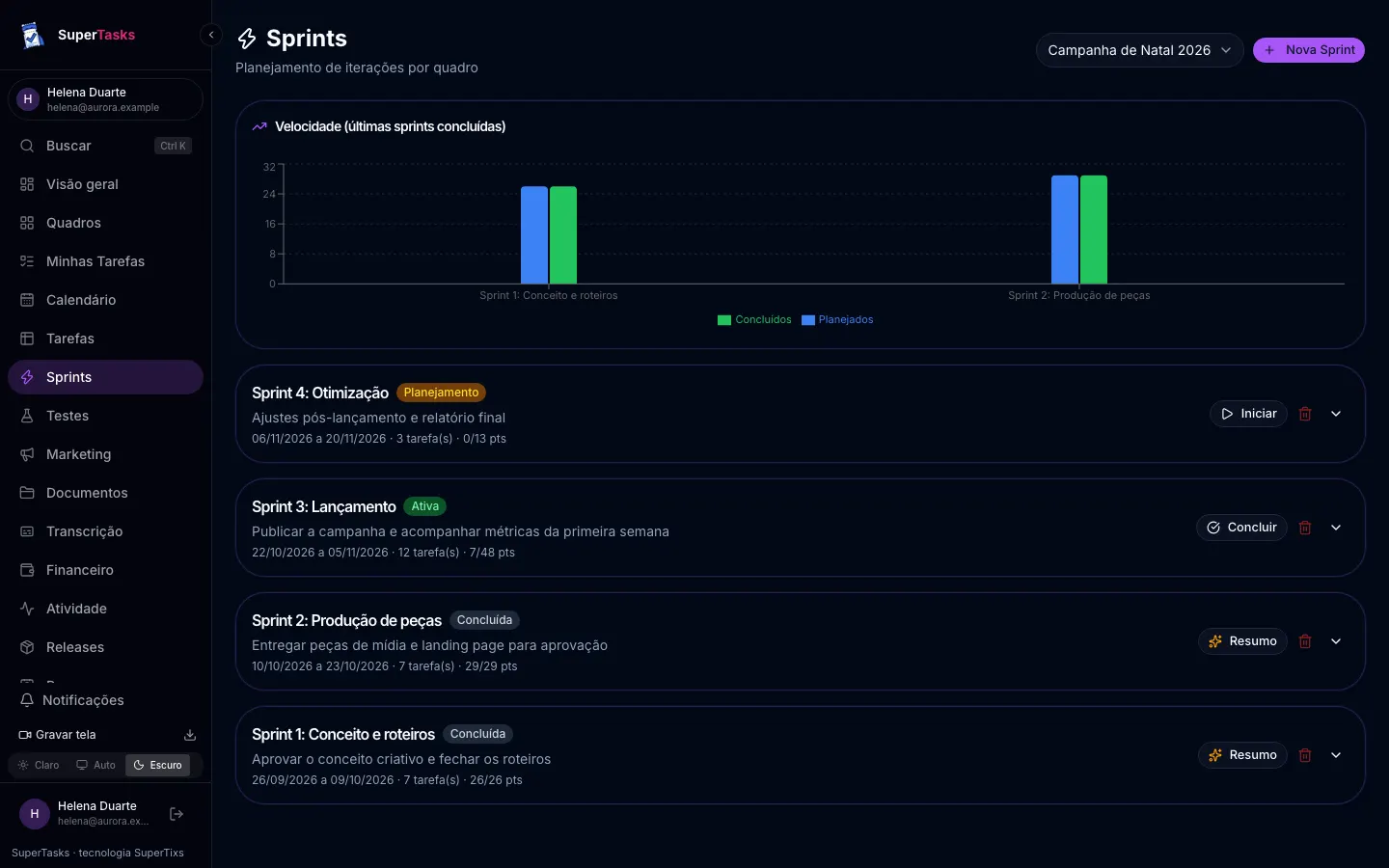This screenshot has height=868, width=1389.
Task: Click the megaphone icon for Marketing
Action: (x=27, y=454)
